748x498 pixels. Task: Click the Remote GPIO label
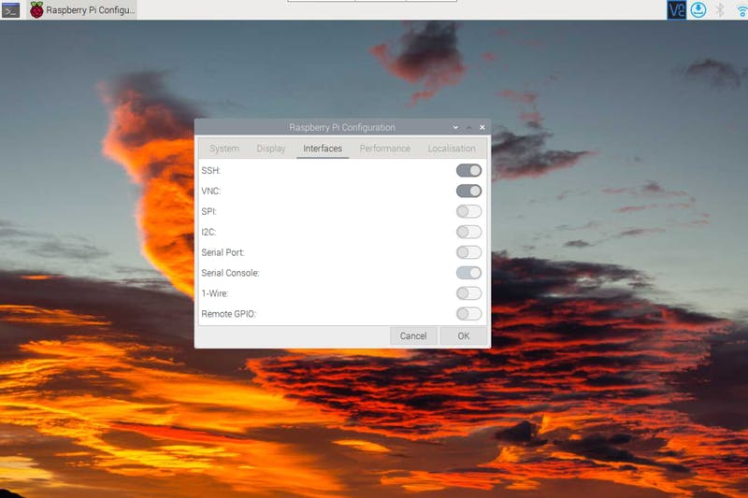[229, 314]
